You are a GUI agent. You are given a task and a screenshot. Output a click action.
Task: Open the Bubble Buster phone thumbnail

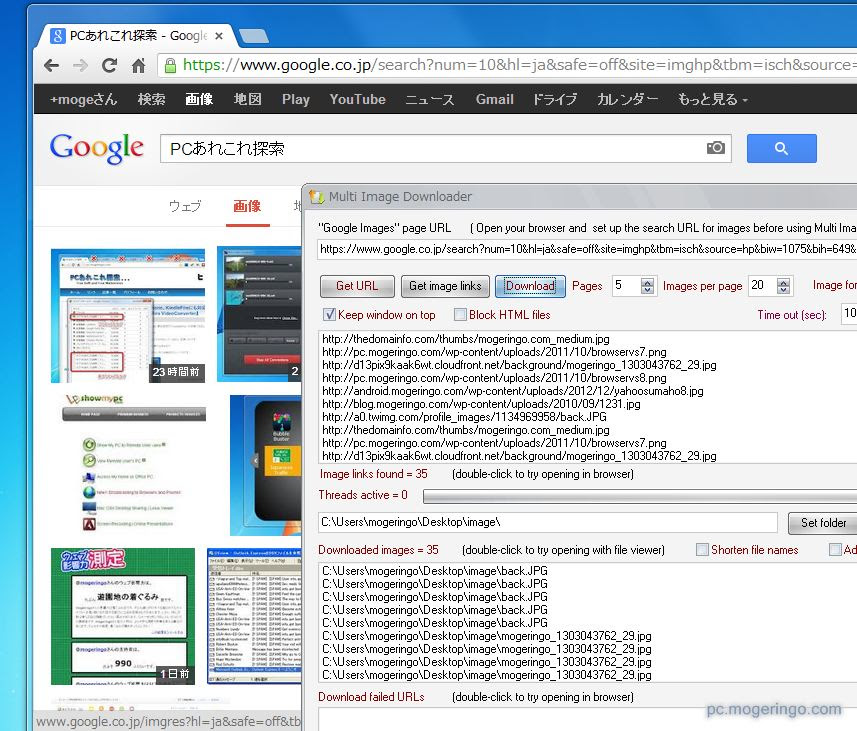(x=266, y=465)
